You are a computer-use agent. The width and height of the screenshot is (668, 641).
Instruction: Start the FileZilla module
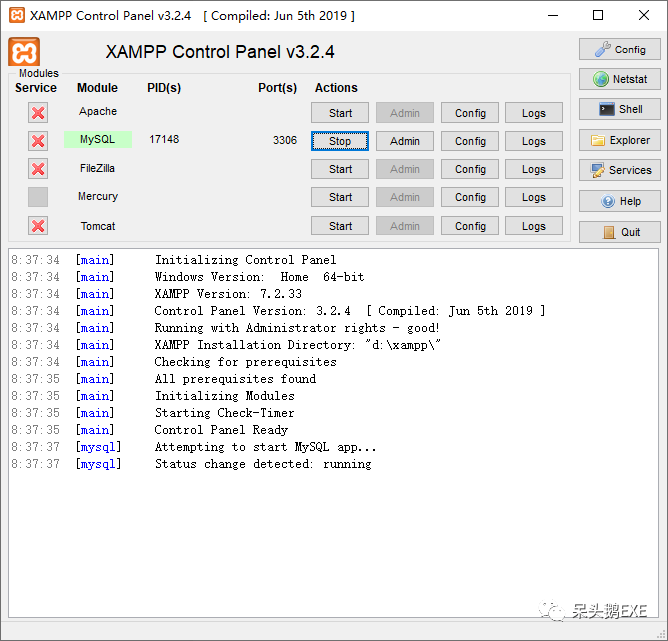[x=340, y=169]
